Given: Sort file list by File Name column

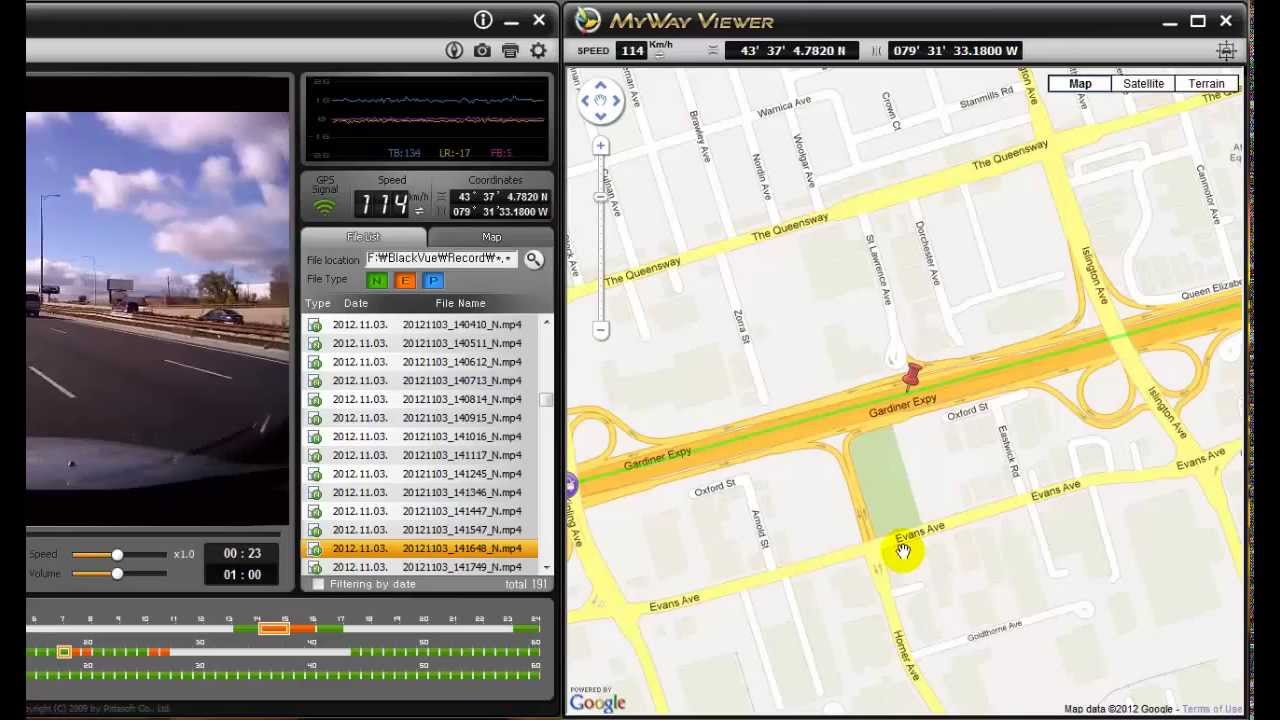Looking at the screenshot, I should coord(460,303).
